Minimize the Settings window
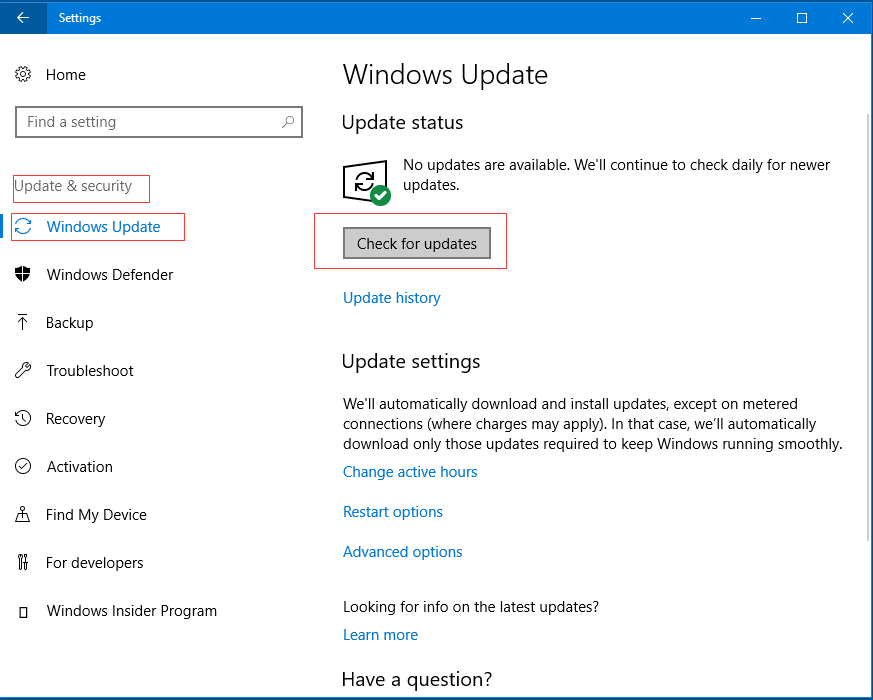The image size is (873, 700). point(756,18)
